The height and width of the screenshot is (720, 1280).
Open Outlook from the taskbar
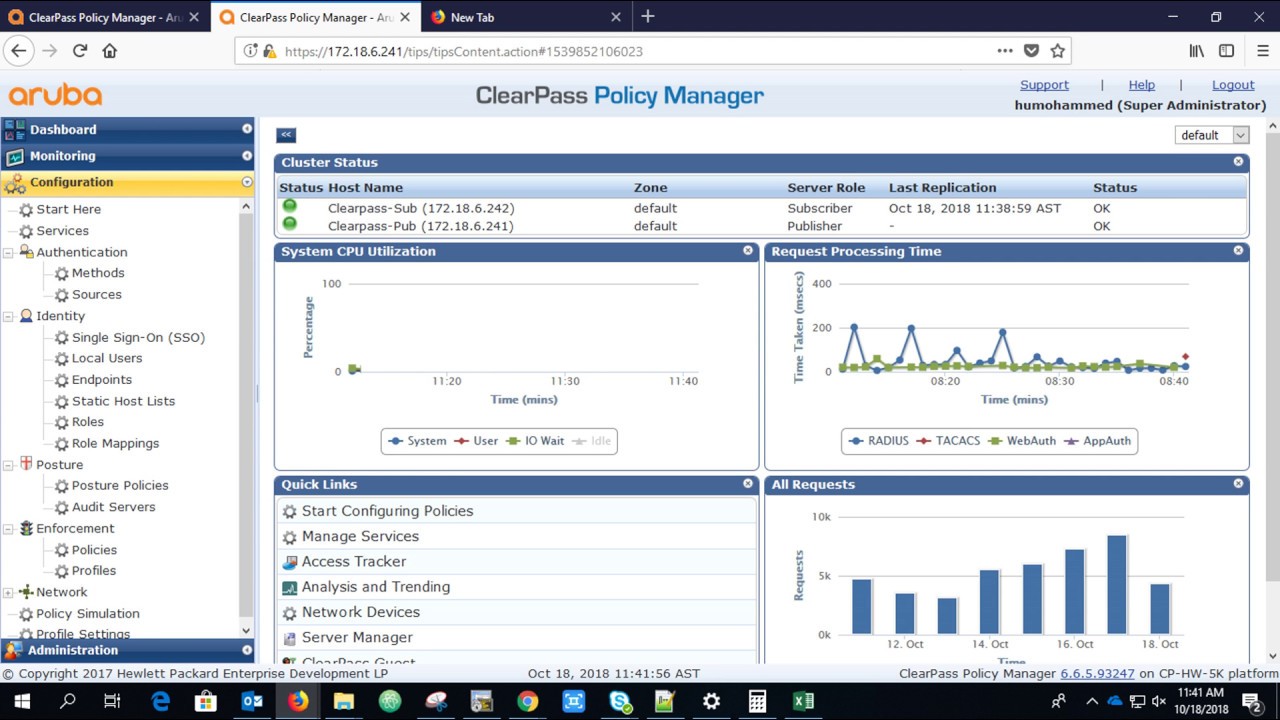coord(252,701)
